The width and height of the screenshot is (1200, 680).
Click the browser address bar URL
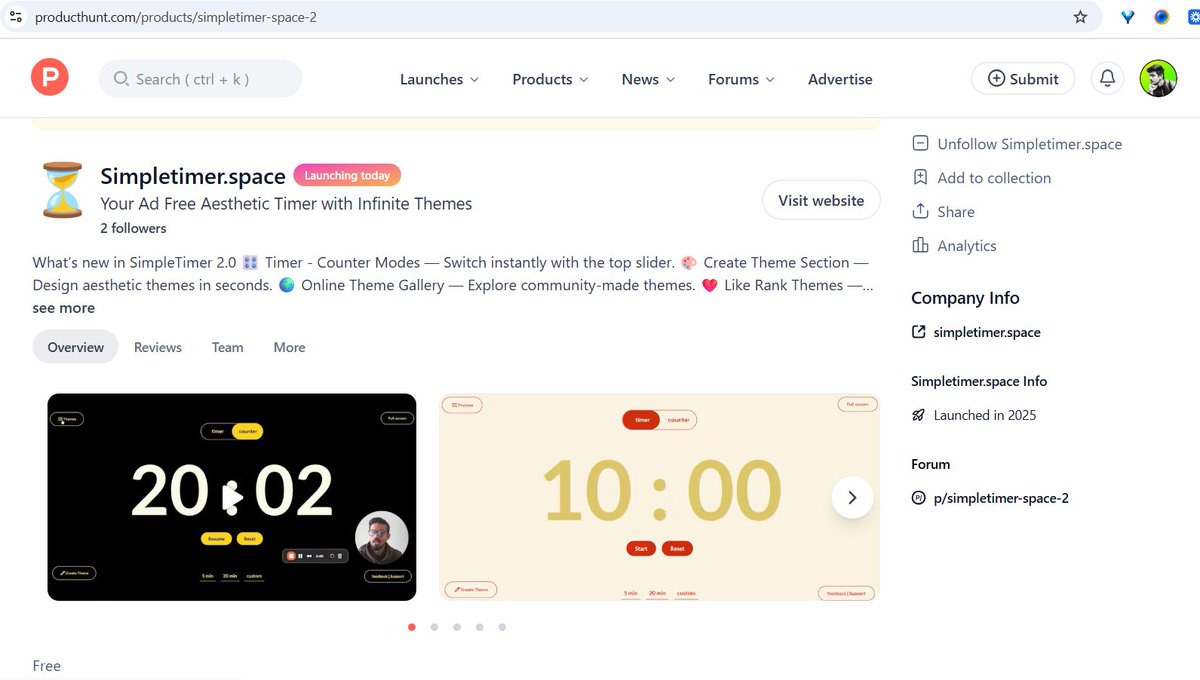(x=175, y=17)
